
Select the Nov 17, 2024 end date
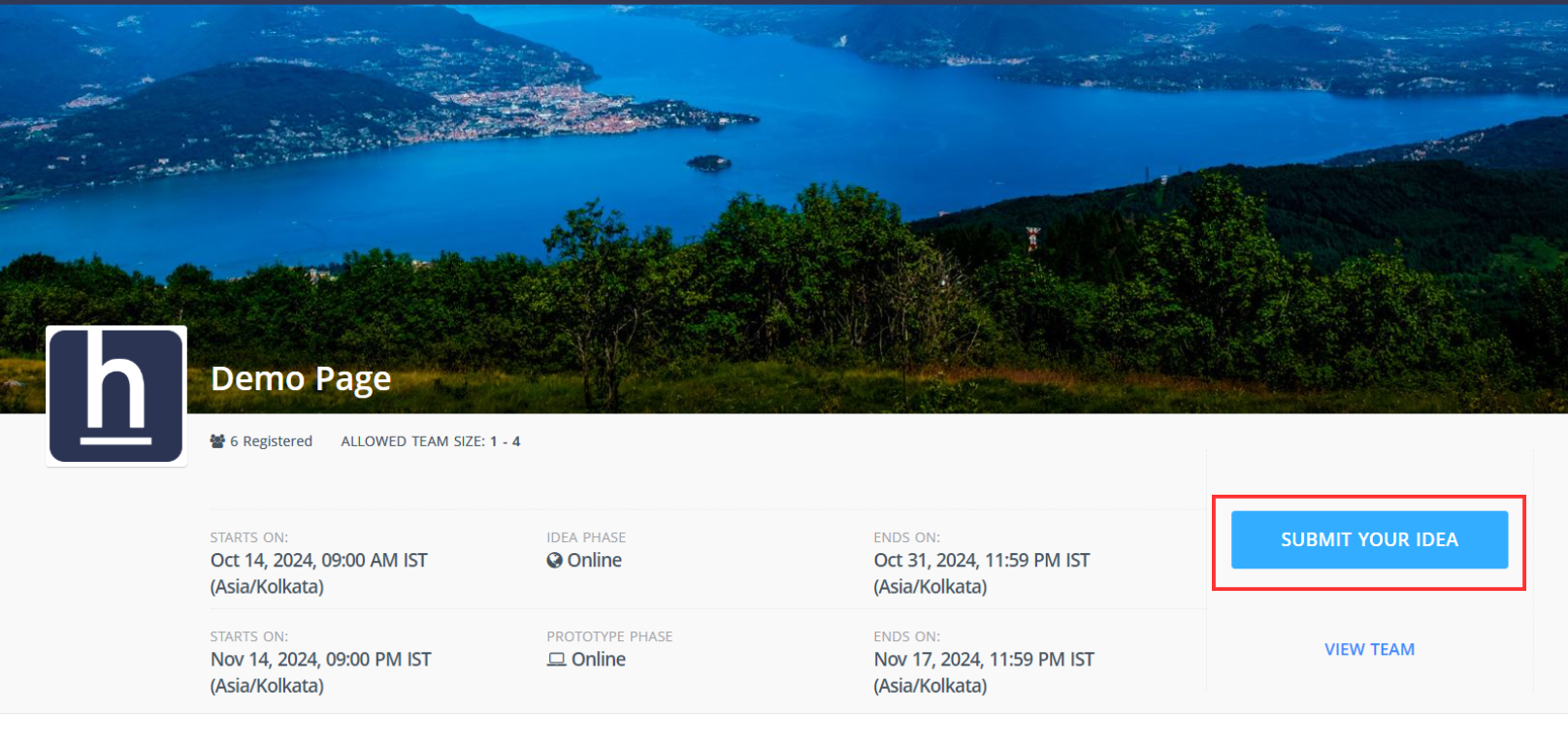(983, 660)
